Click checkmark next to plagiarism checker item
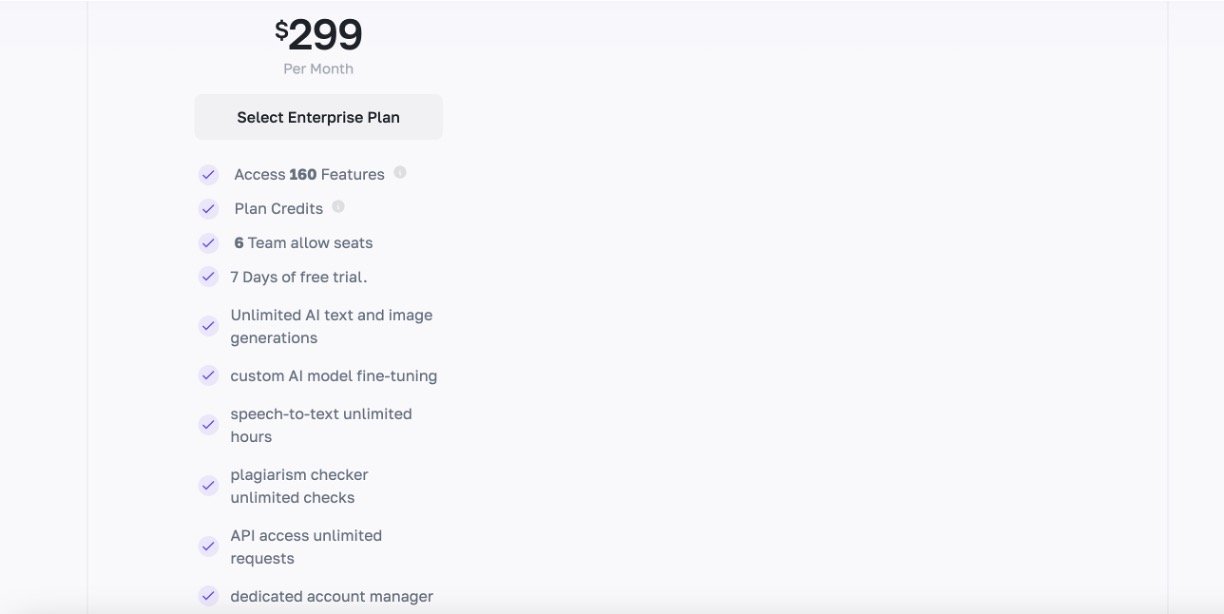This screenshot has width=1224, height=614. [x=208, y=486]
